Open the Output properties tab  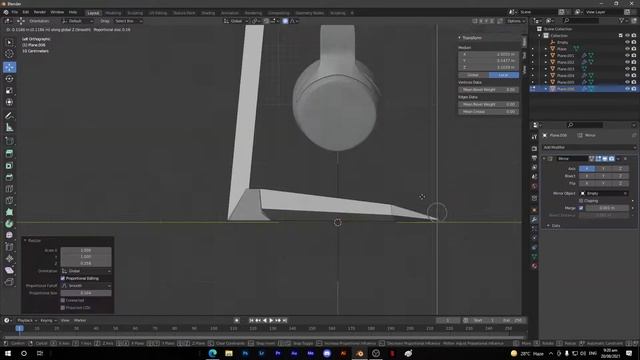pos(534,158)
